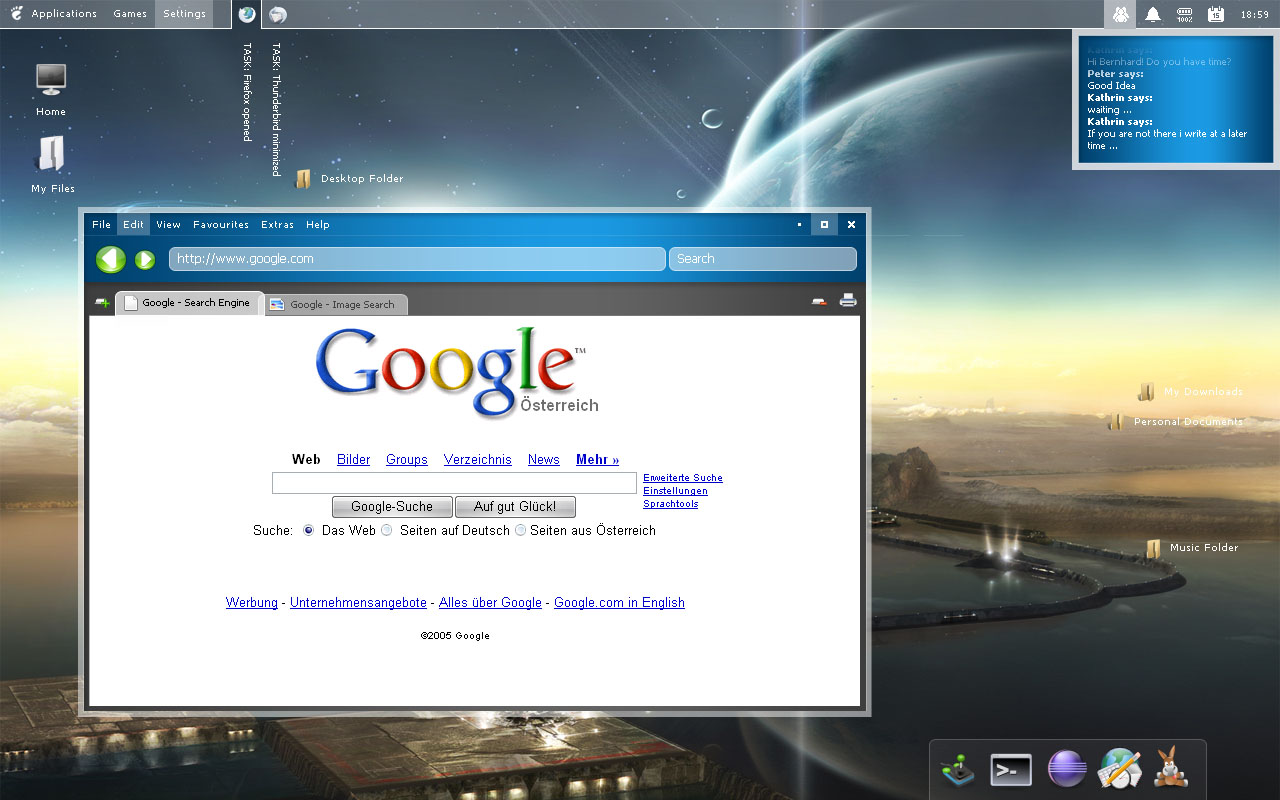Open the Erweiterte Suche link
Screen dimensions: 1280x800
point(683,478)
